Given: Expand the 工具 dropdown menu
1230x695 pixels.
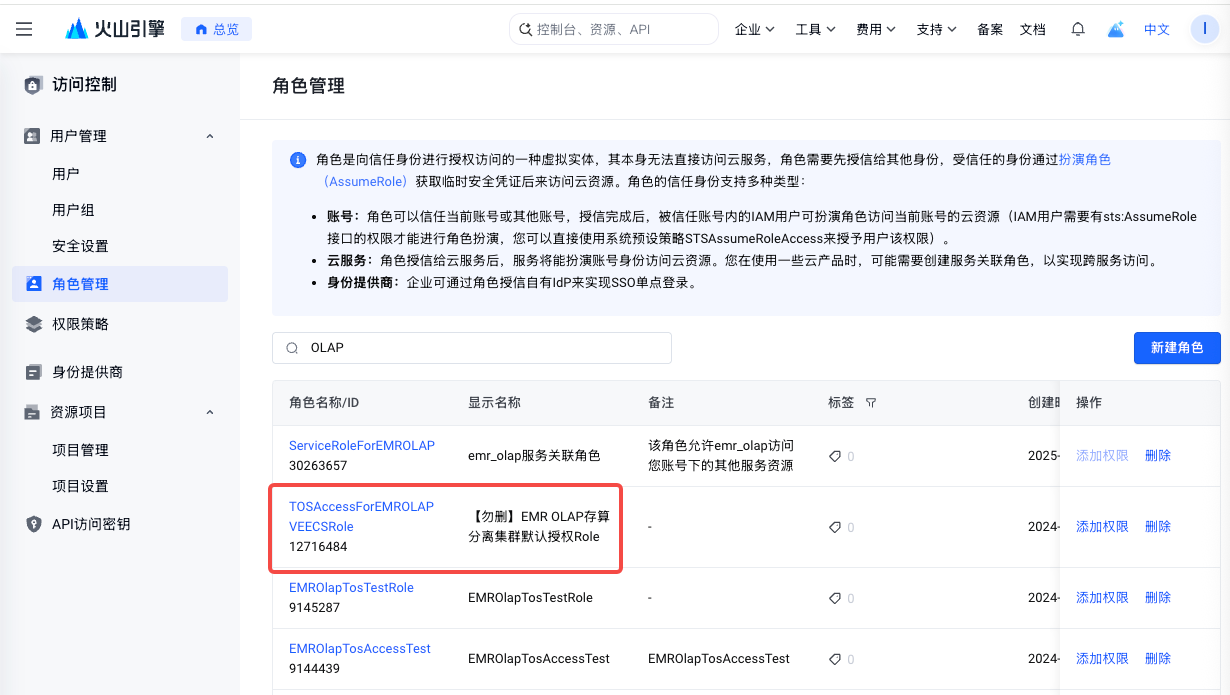Looking at the screenshot, I should pos(815,30).
